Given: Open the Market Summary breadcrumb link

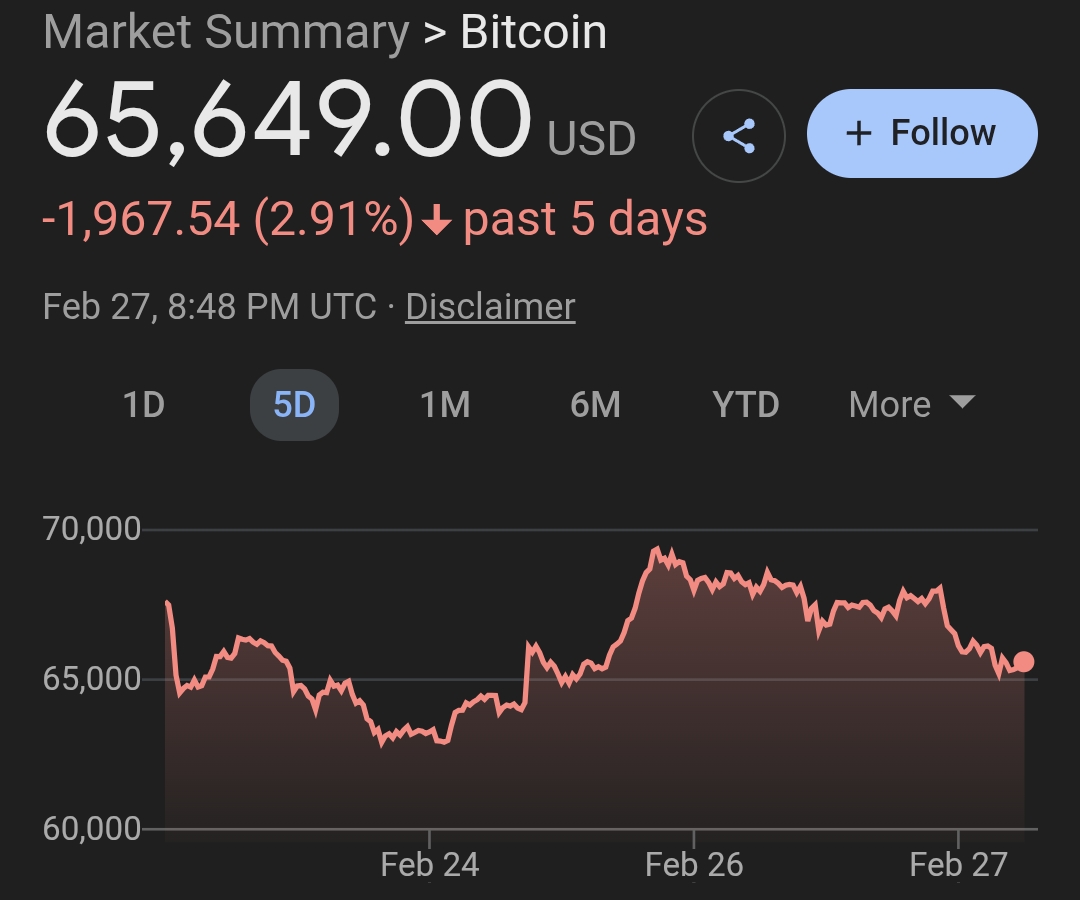Looking at the screenshot, I should [x=226, y=32].
